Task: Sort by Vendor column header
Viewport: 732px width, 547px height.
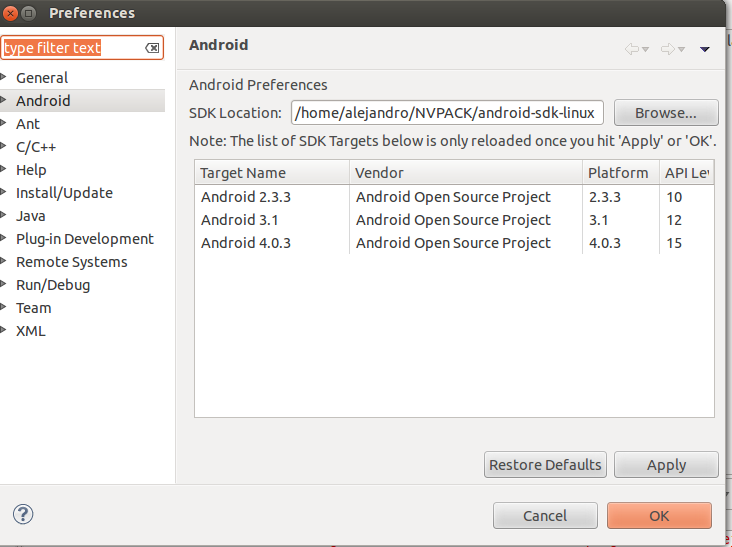Action: pyautogui.click(x=466, y=173)
